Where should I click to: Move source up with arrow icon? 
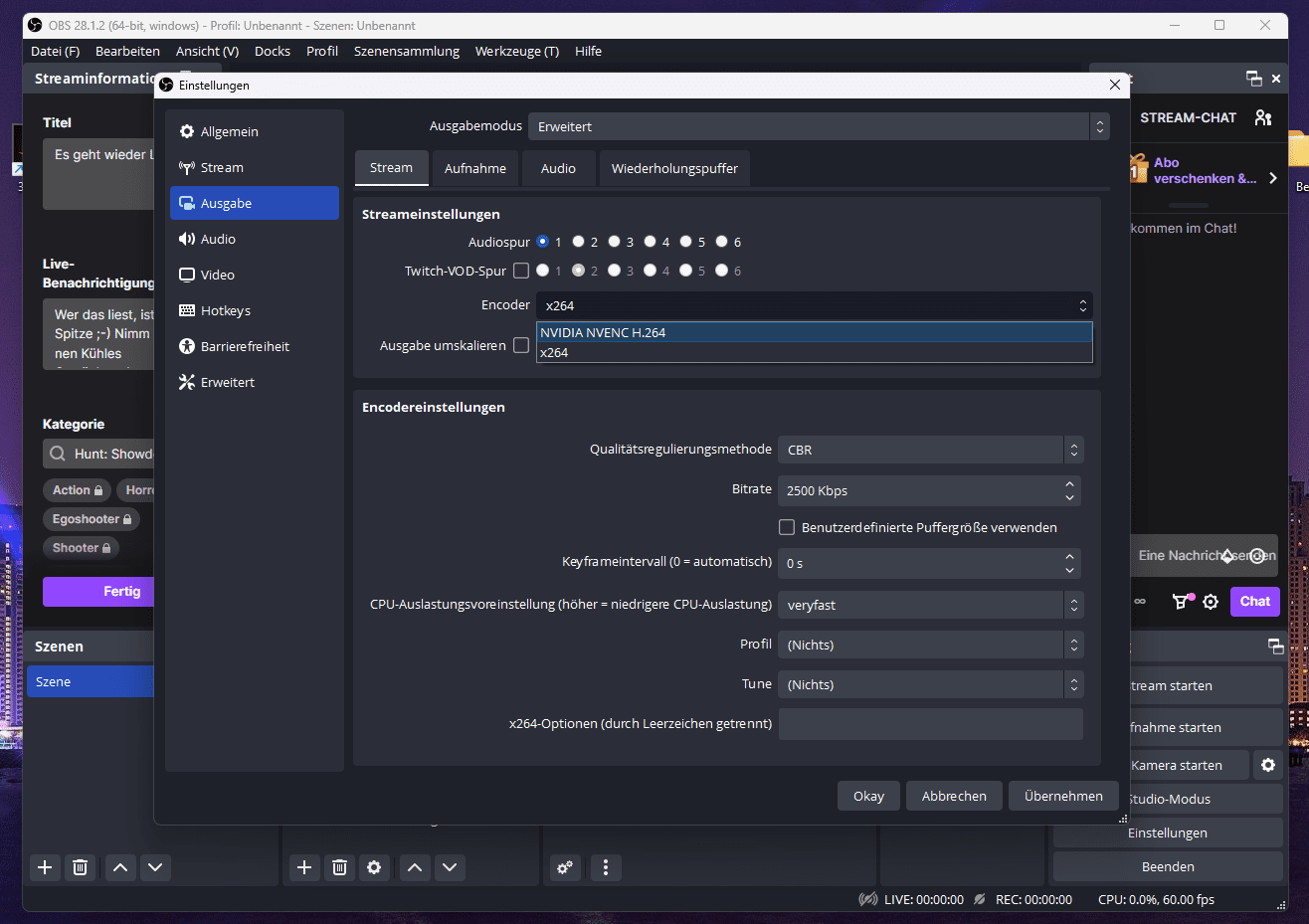click(415, 867)
